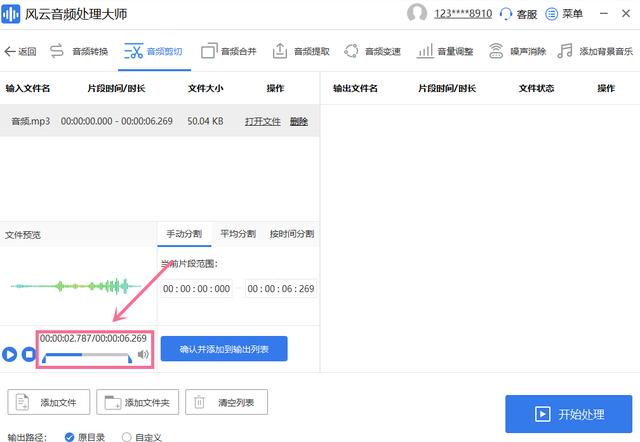Stop audio preview playback

pos(27,354)
